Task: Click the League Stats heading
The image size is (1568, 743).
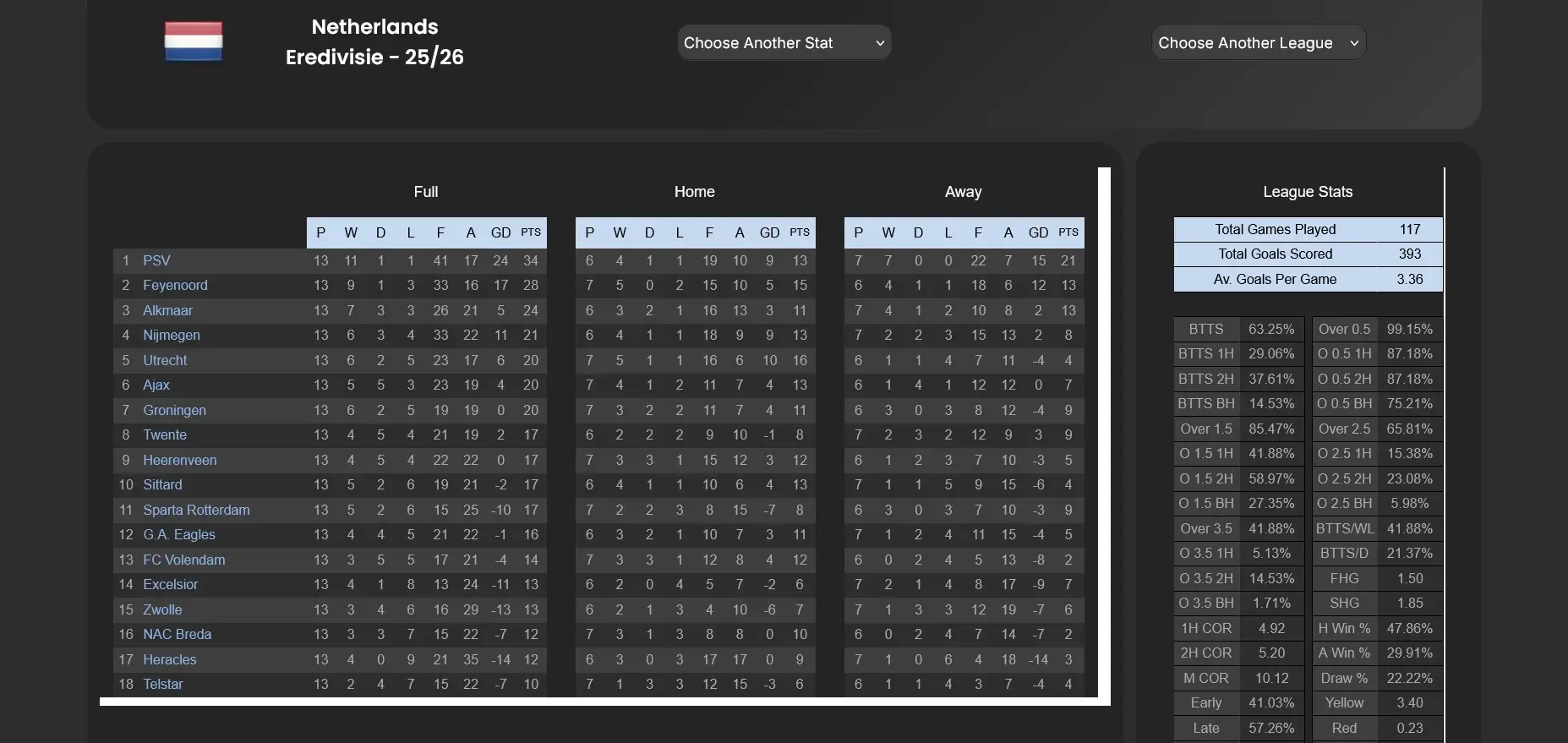Action: click(1308, 192)
